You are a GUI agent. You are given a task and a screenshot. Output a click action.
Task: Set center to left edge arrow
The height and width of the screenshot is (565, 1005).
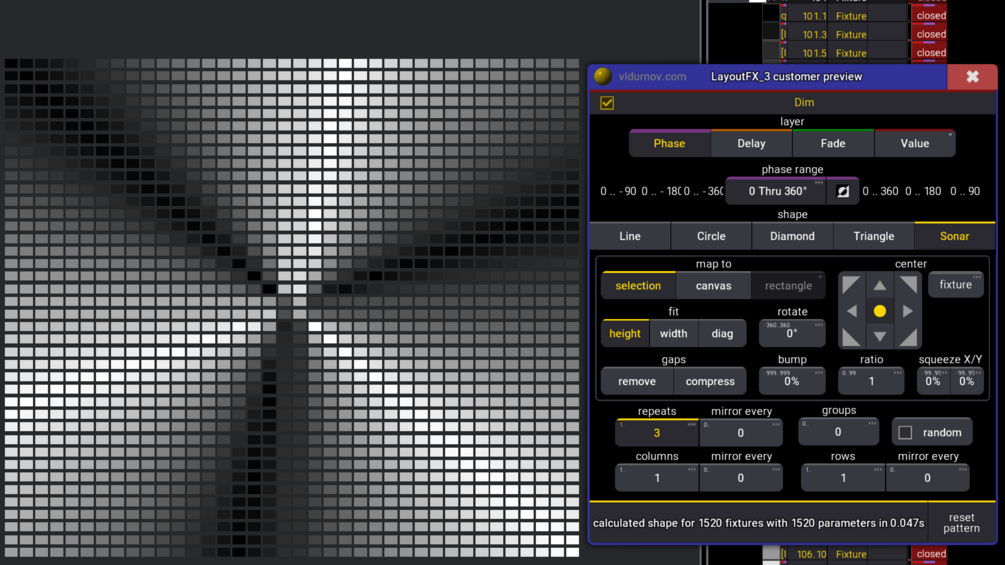[x=852, y=311]
